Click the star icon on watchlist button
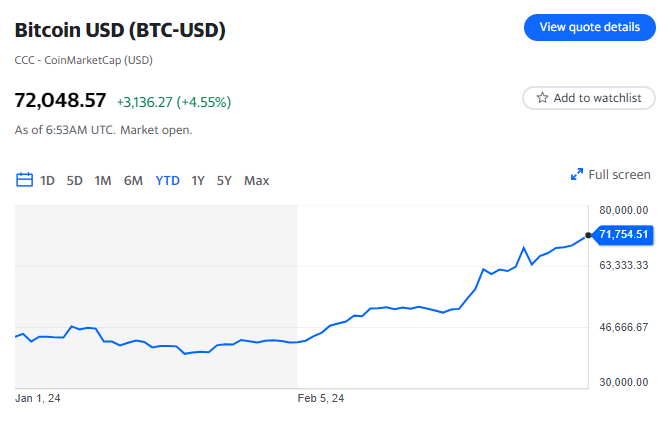670x426 pixels. pos(542,98)
